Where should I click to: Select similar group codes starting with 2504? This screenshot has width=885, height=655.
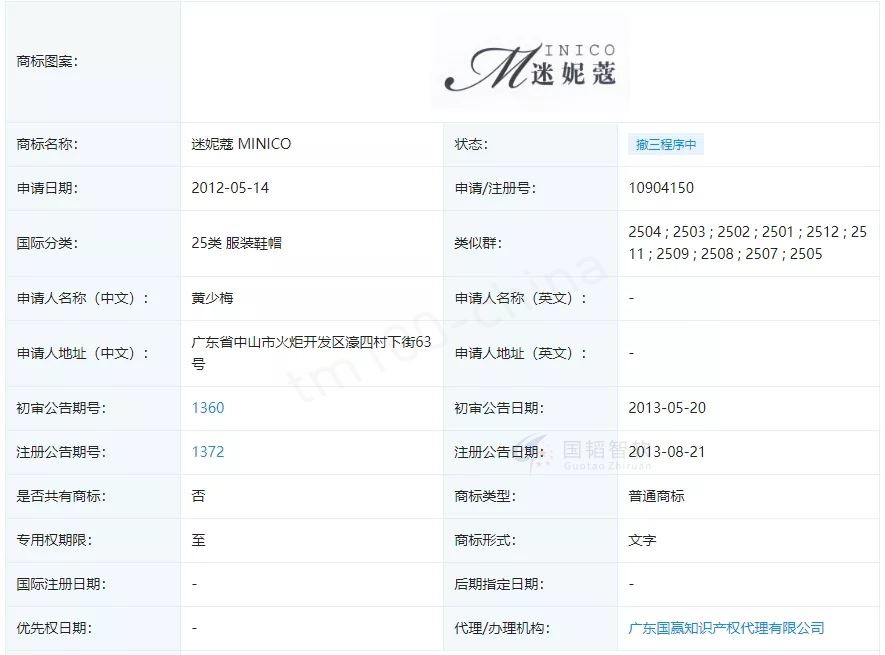(x=747, y=243)
